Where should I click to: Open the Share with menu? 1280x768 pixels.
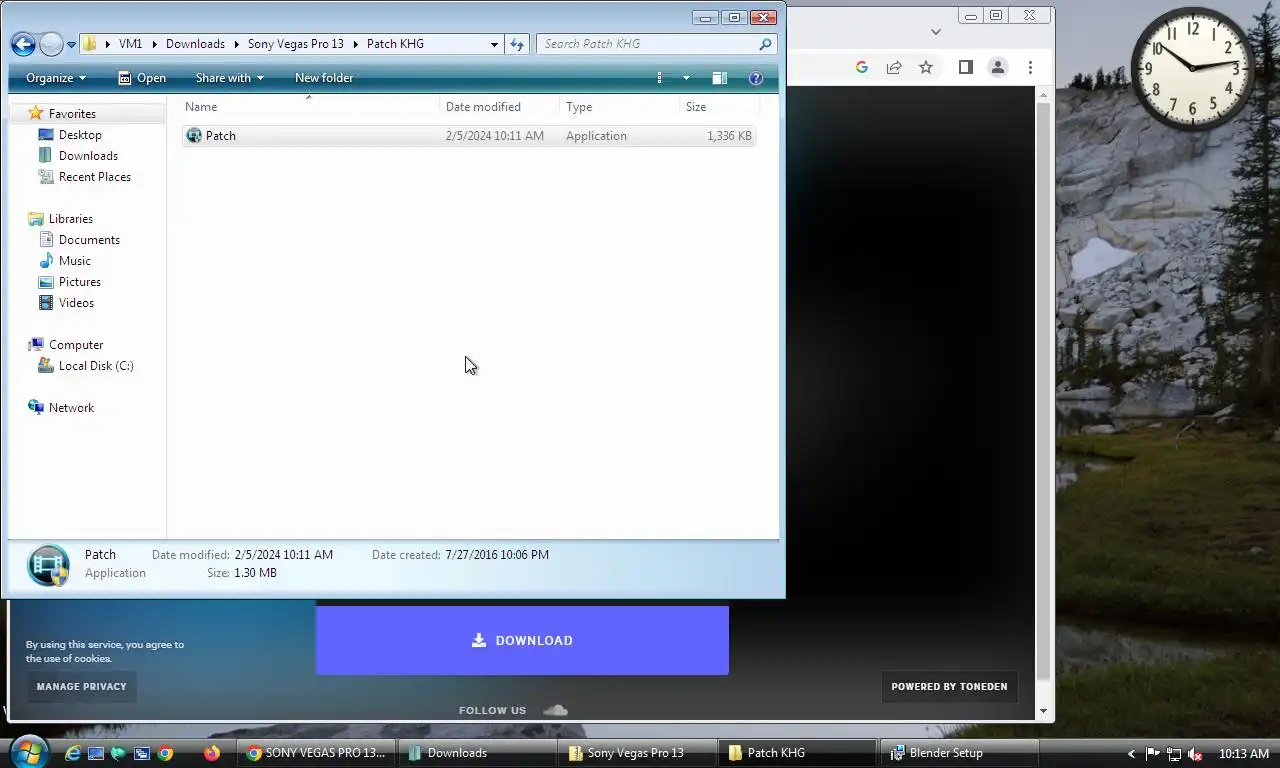click(229, 78)
